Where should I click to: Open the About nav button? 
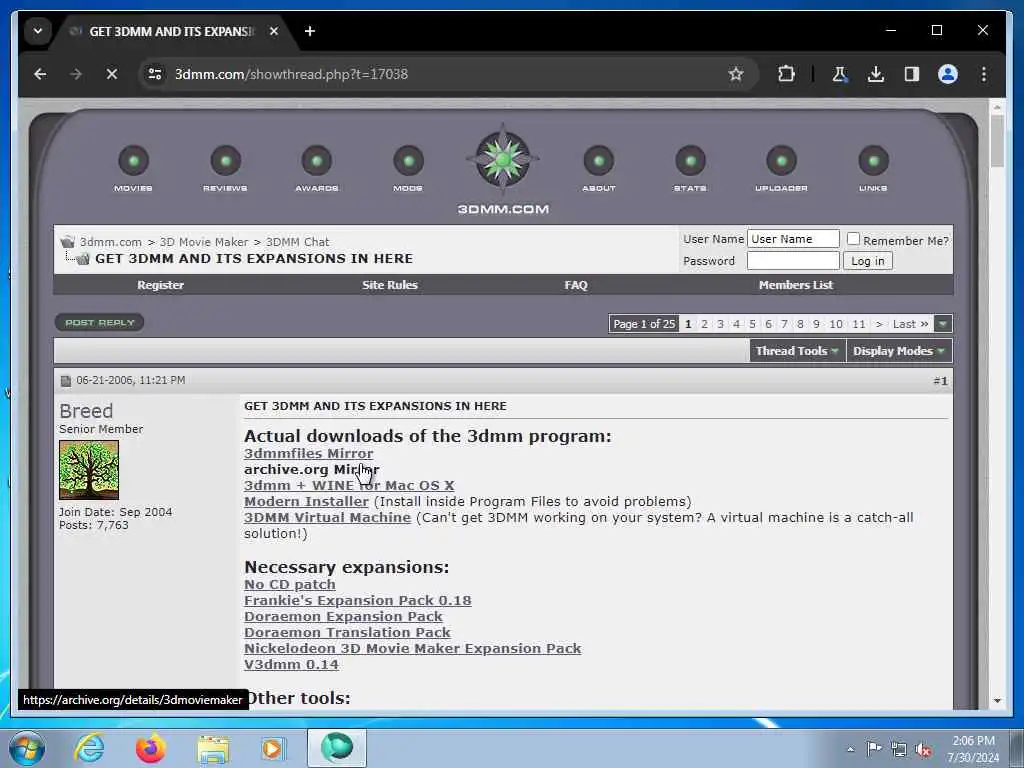tap(599, 167)
